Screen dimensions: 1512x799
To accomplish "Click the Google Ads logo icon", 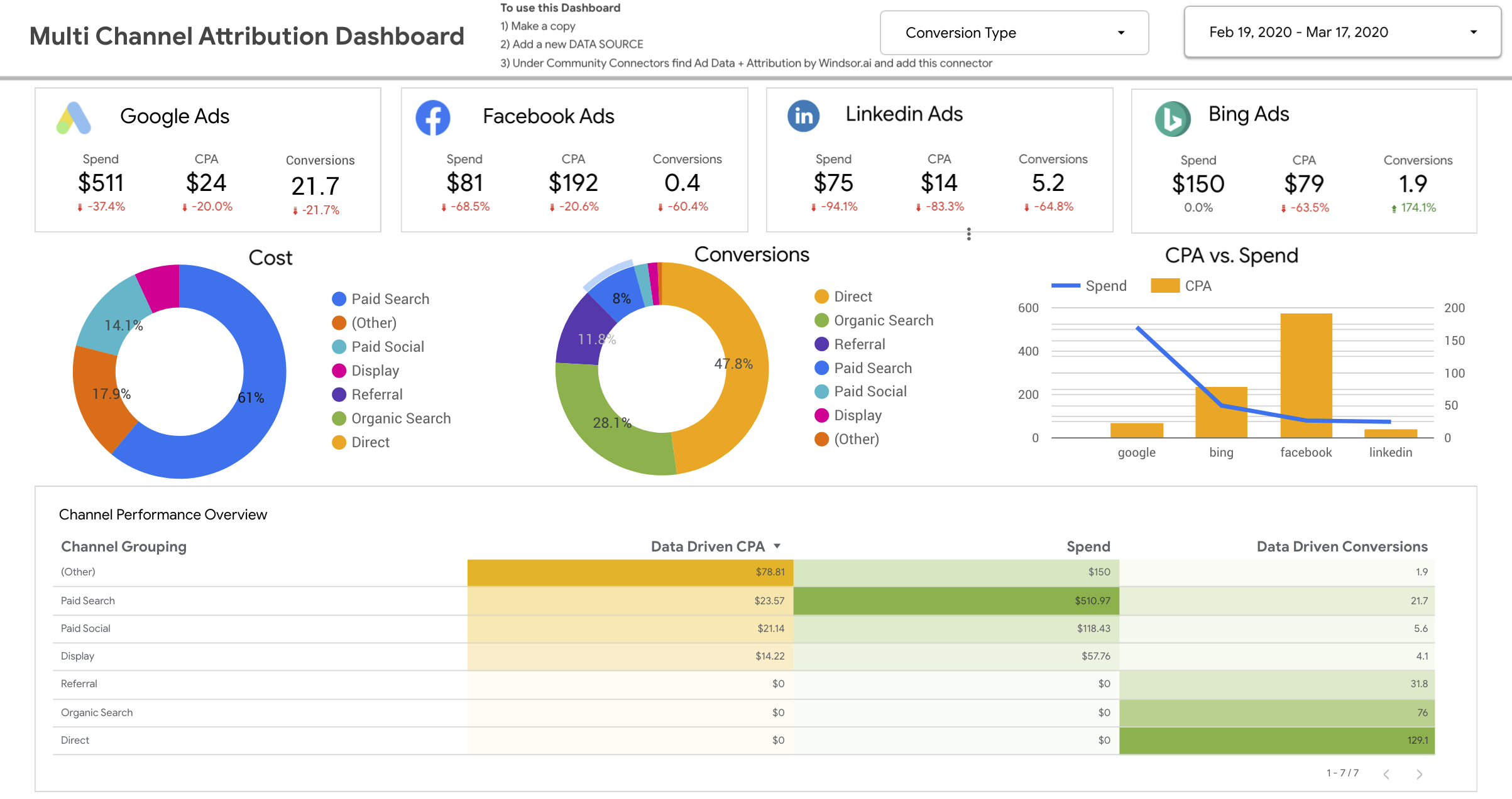I will point(74,118).
